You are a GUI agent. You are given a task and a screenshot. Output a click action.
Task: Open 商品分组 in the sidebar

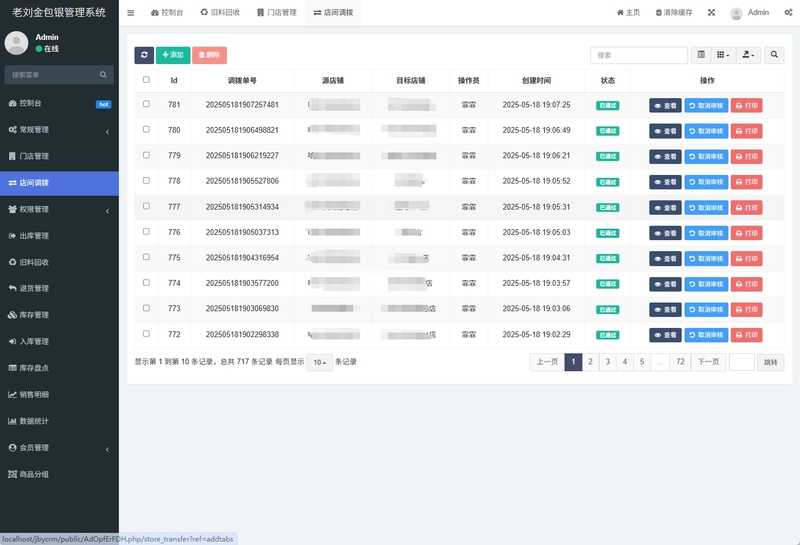(59, 474)
